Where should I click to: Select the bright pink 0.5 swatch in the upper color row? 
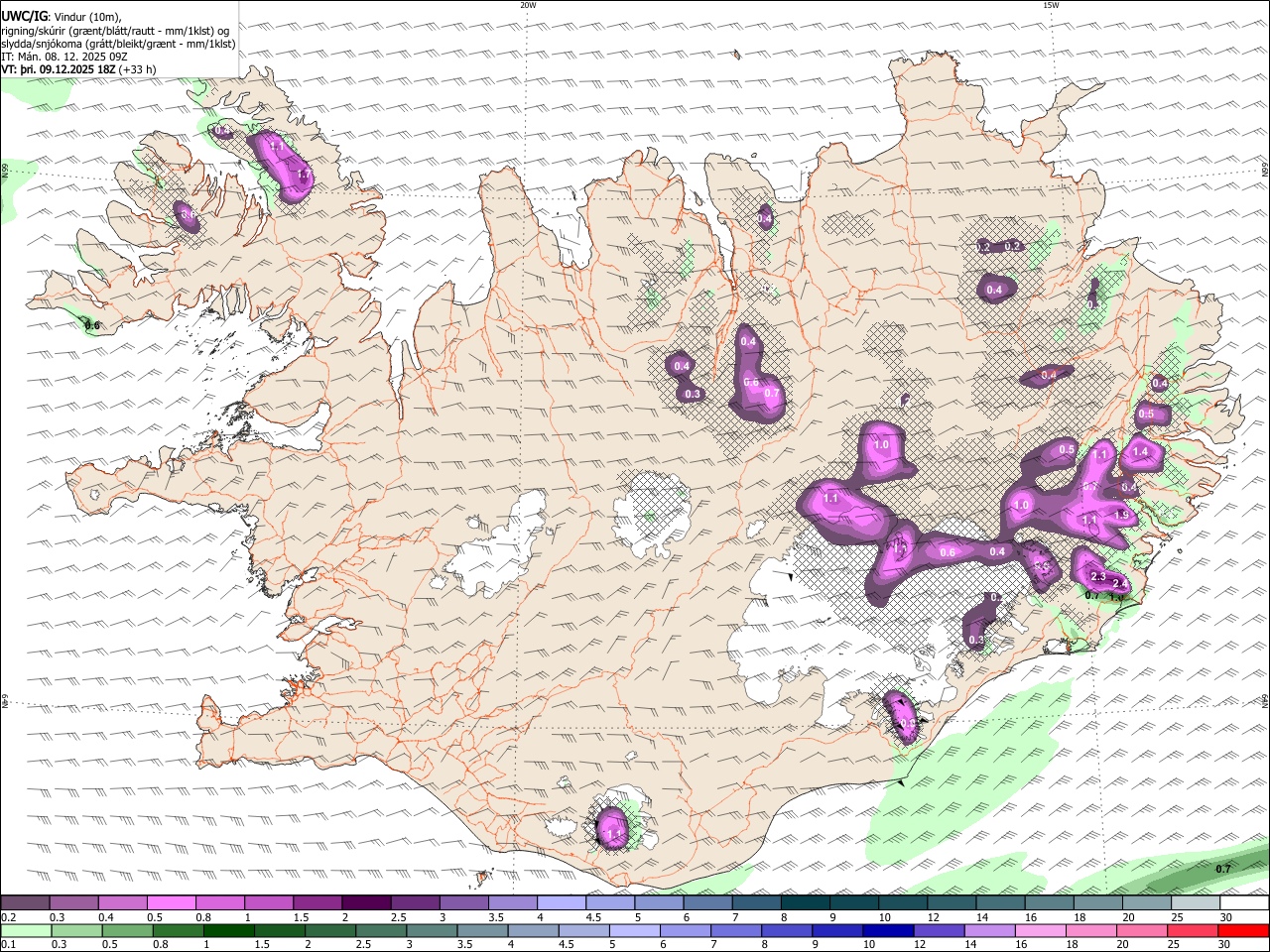tap(172, 903)
